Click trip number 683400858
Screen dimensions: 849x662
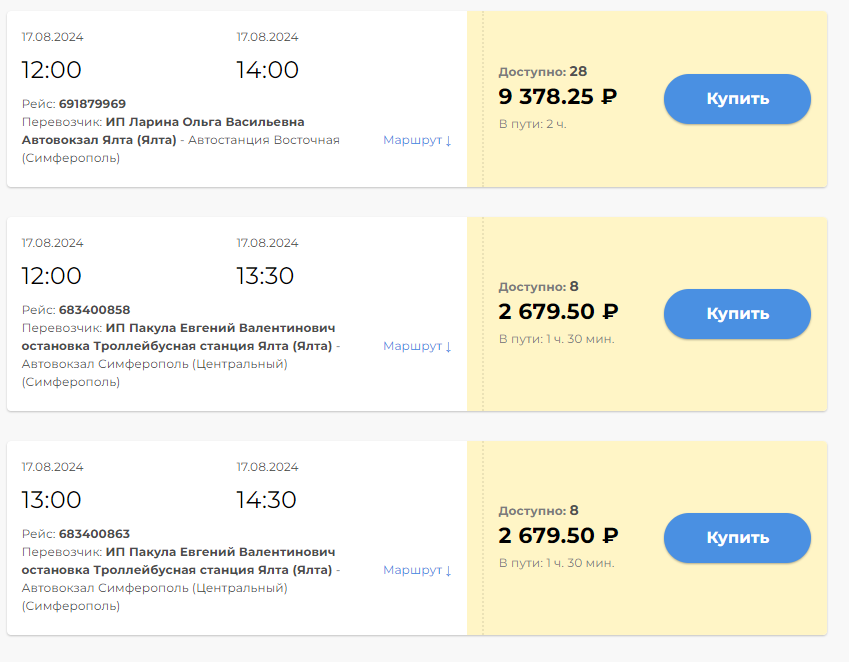tap(94, 310)
